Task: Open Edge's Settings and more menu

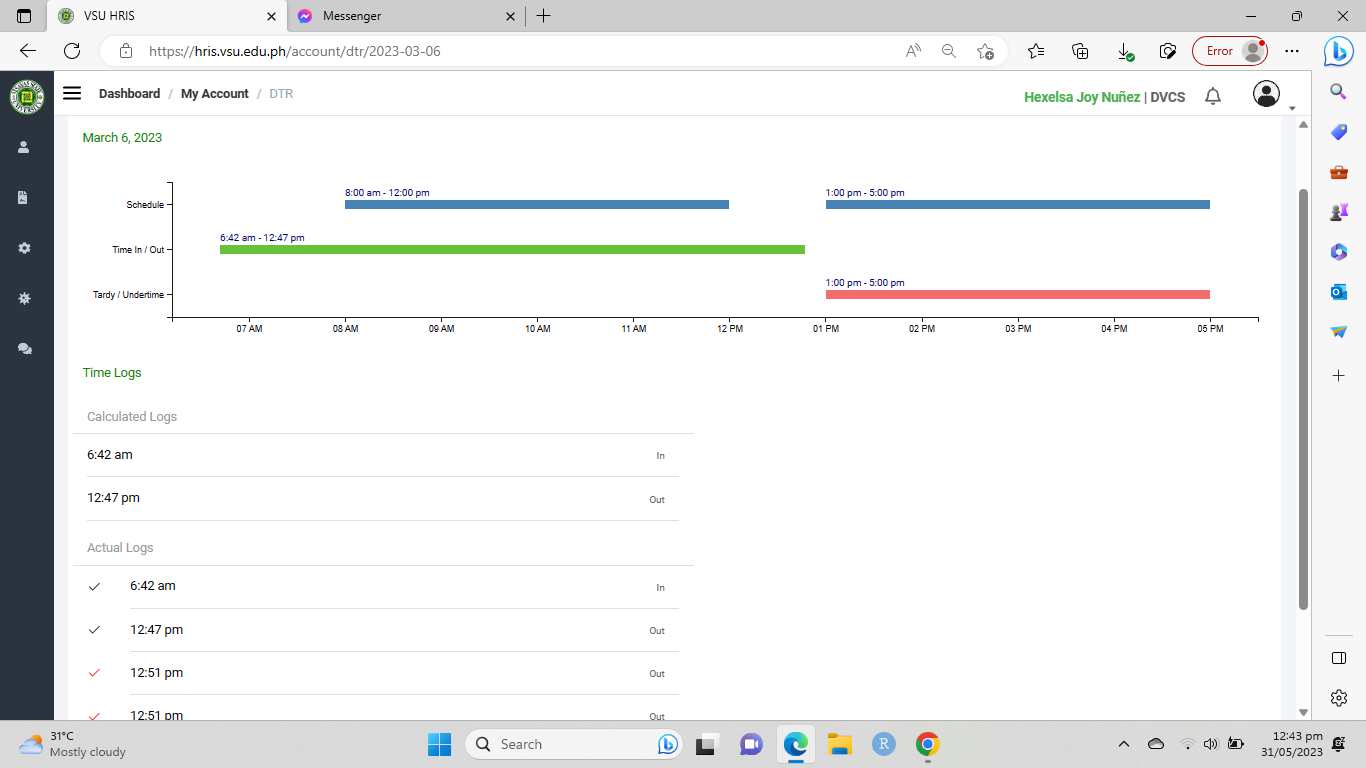Action: click(x=1292, y=51)
